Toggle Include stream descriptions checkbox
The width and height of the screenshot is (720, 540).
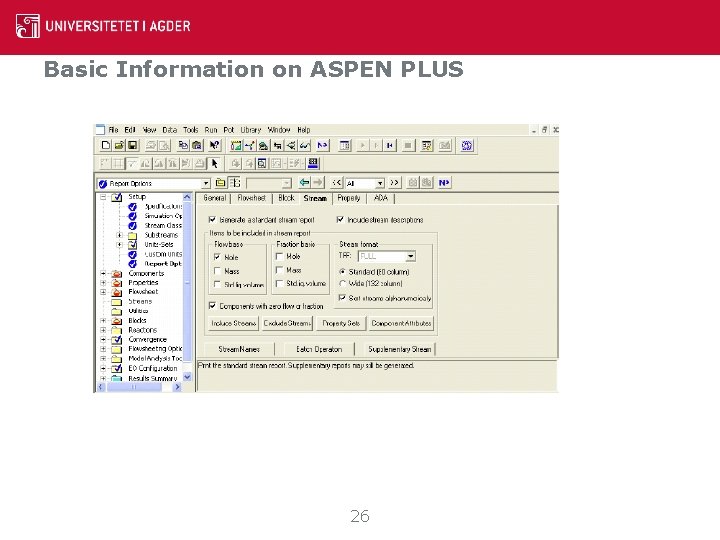tap(340, 219)
